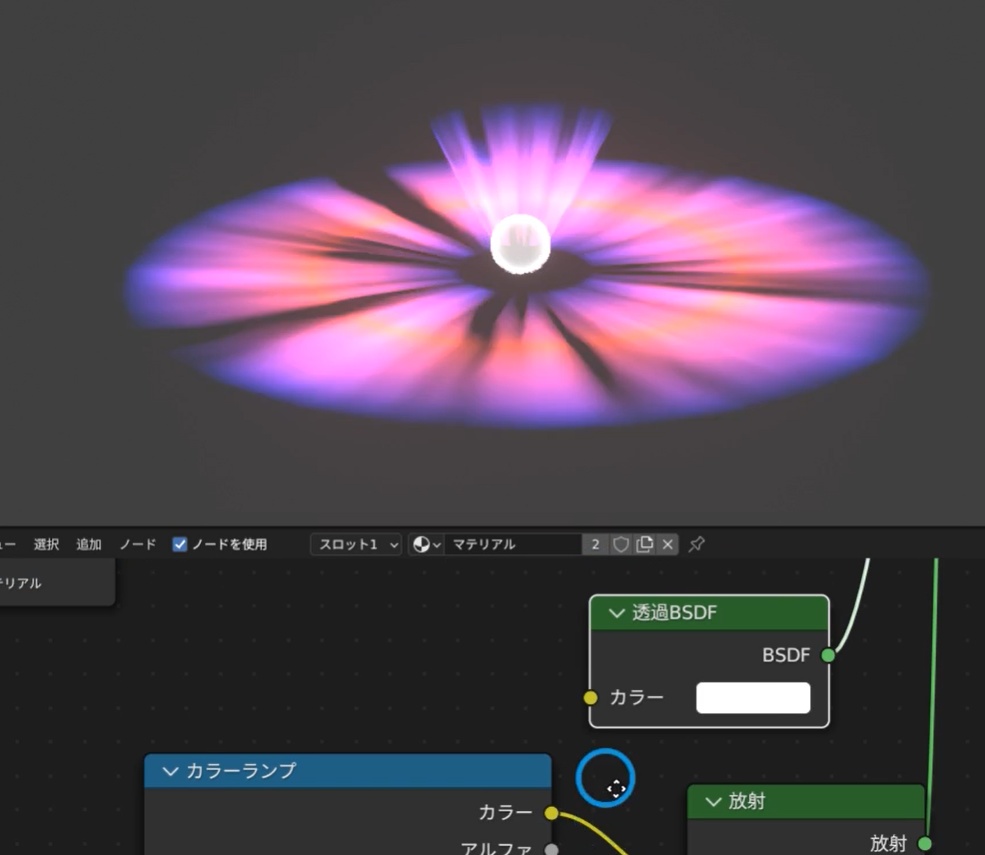Click the アルファ output socket
The height and width of the screenshot is (855, 985).
point(551,849)
